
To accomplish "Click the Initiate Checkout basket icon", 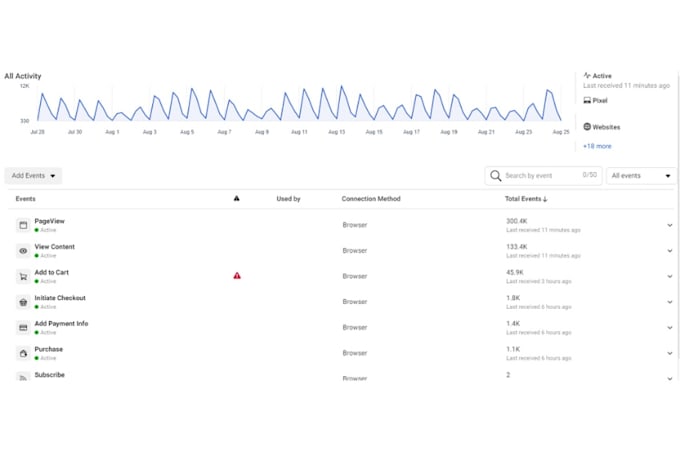I will pyautogui.click(x=23, y=302).
